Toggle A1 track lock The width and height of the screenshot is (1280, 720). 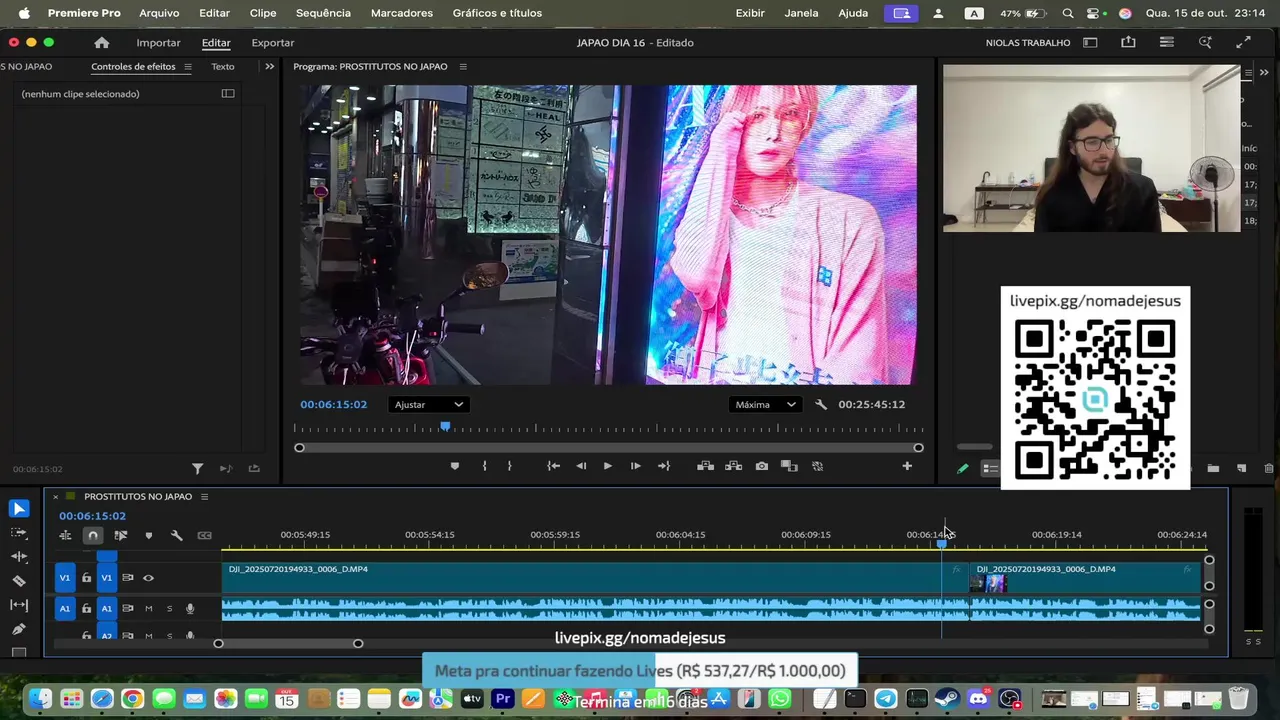(x=86, y=608)
